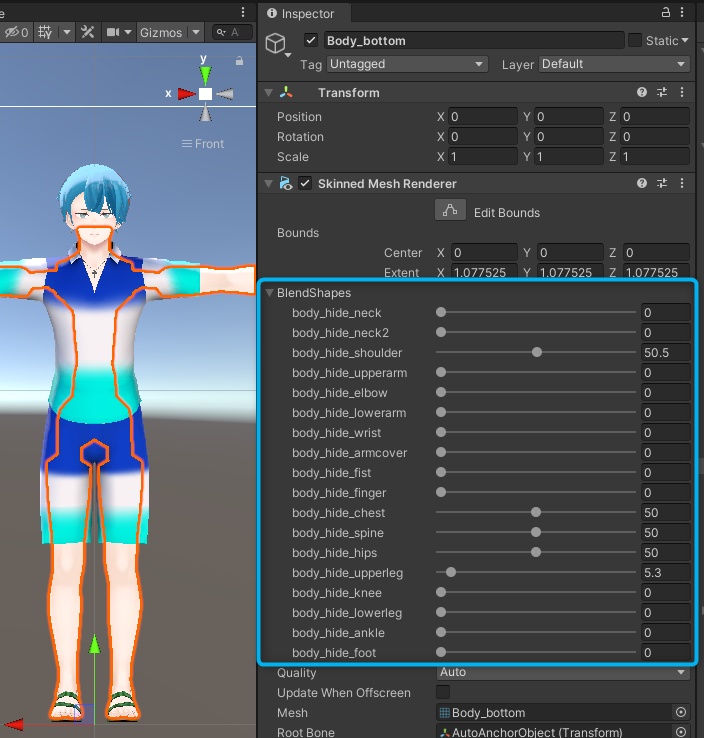Toggle Update When Offscreen checkbox
This screenshot has width=704, height=738.
(443, 693)
